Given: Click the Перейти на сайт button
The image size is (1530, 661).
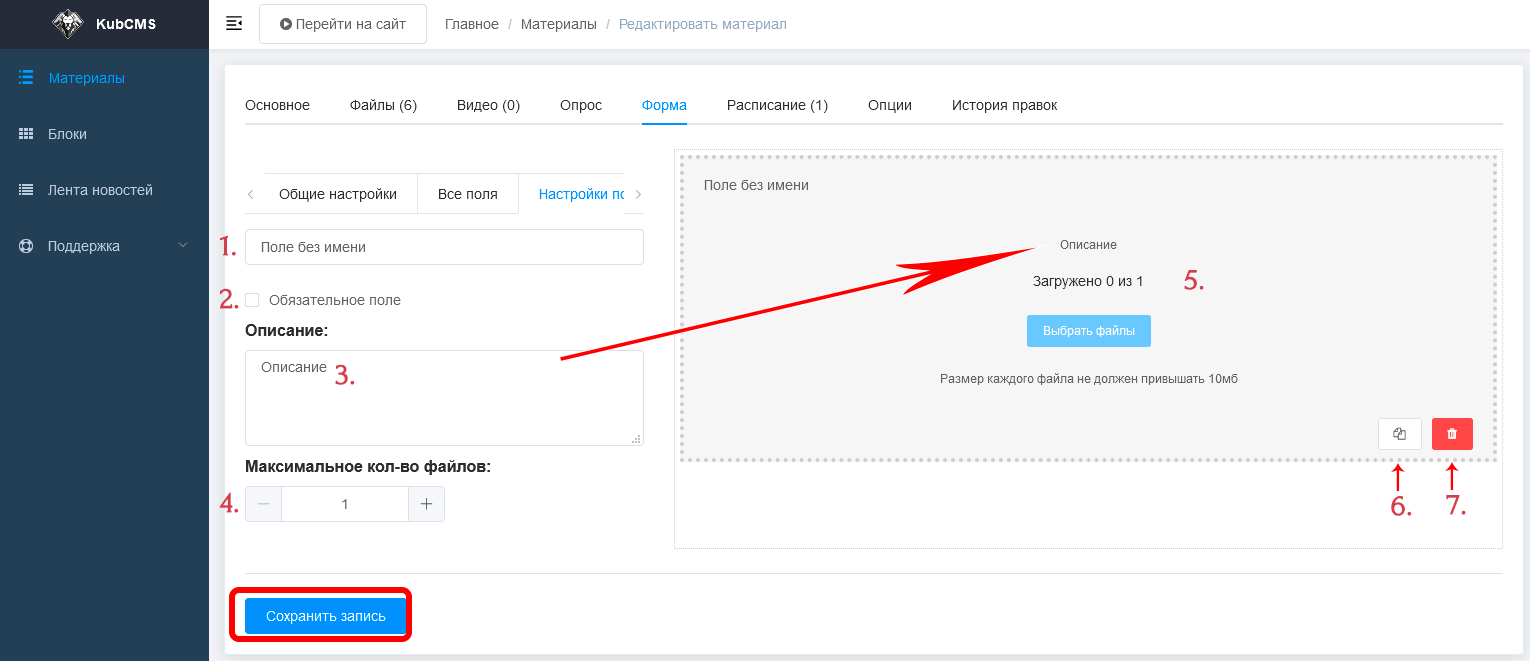Looking at the screenshot, I should point(343,24).
